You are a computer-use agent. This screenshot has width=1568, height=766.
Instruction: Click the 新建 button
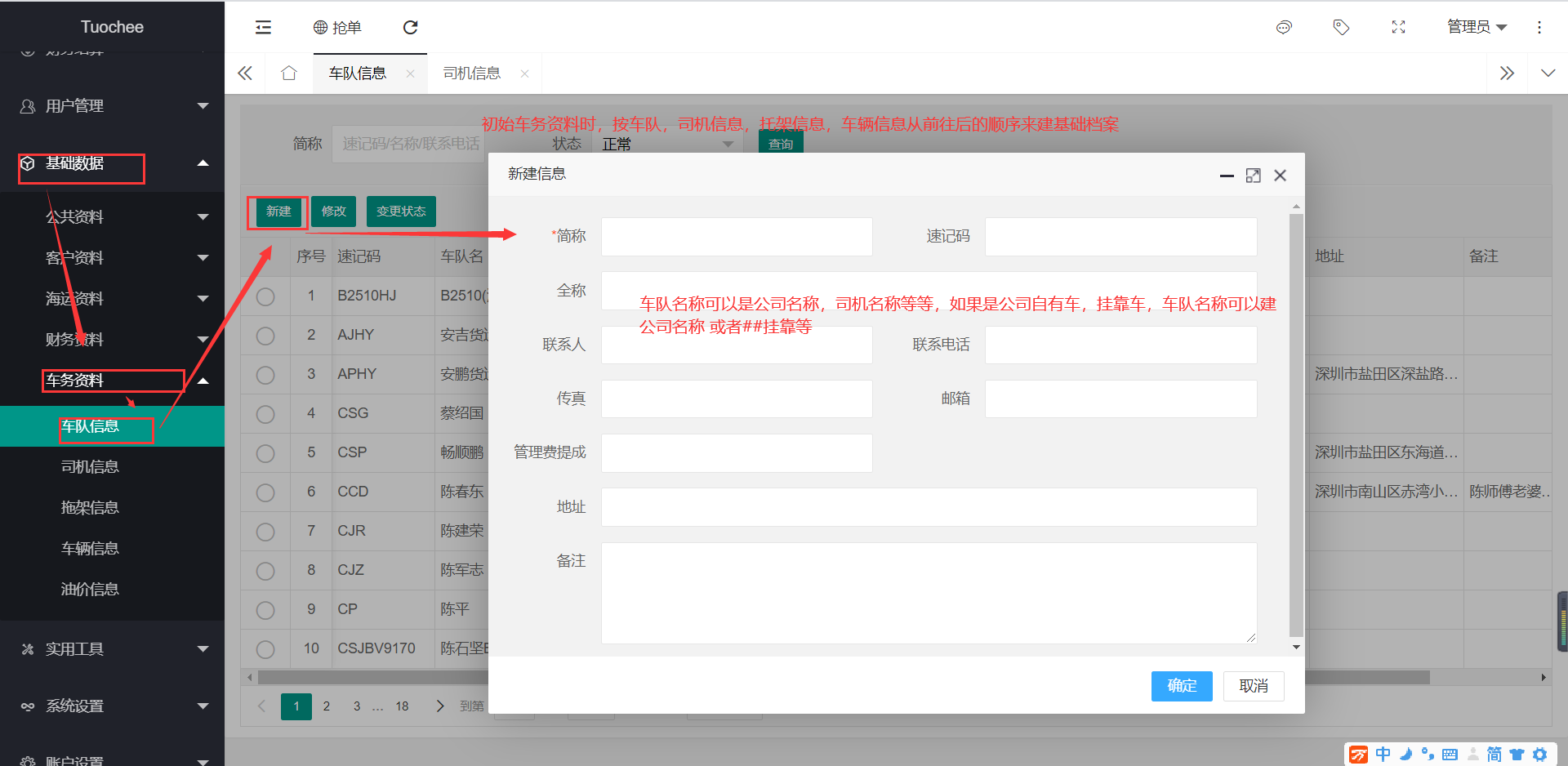pyautogui.click(x=278, y=212)
